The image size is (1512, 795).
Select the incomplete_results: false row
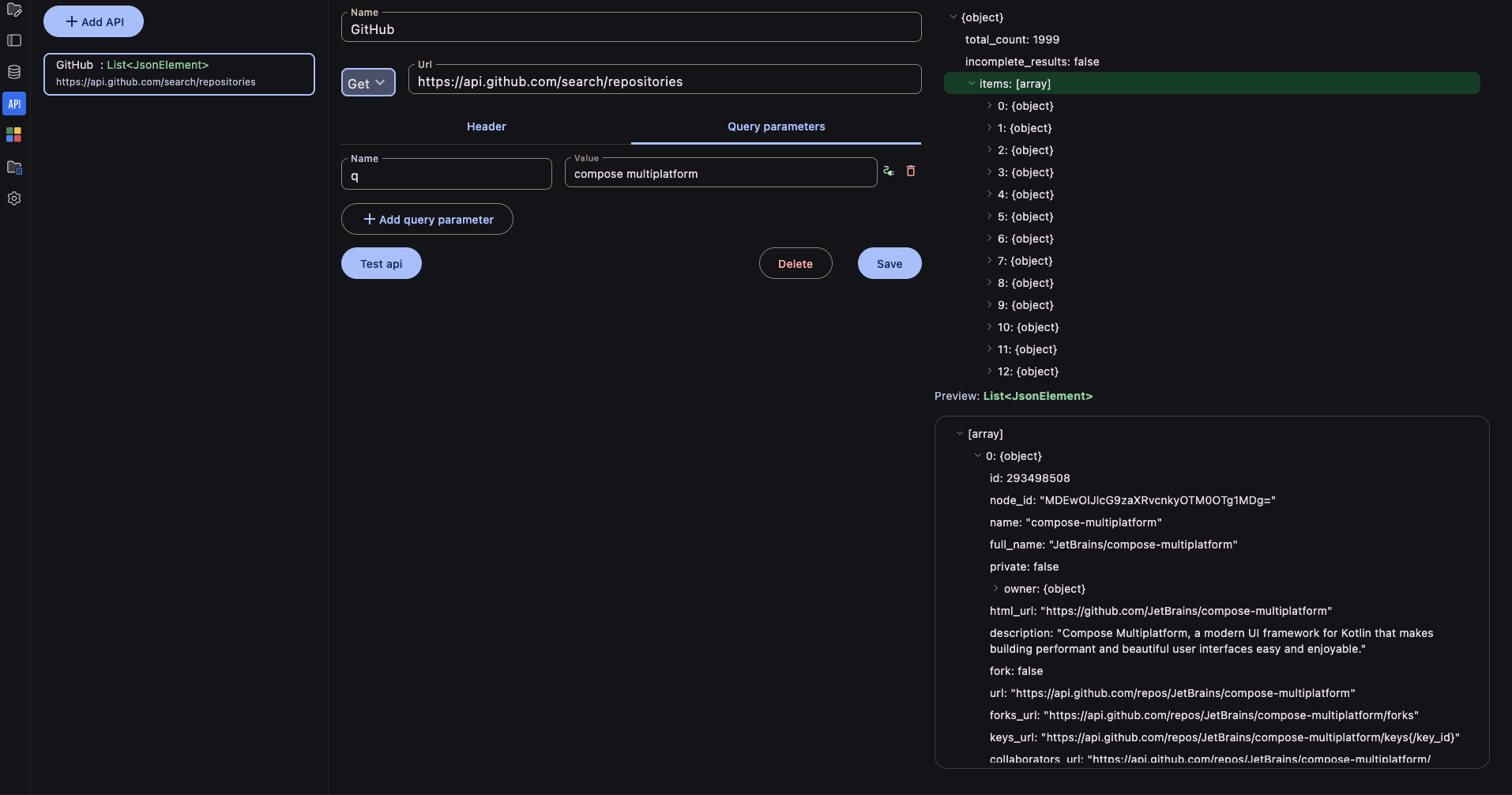(x=1032, y=62)
